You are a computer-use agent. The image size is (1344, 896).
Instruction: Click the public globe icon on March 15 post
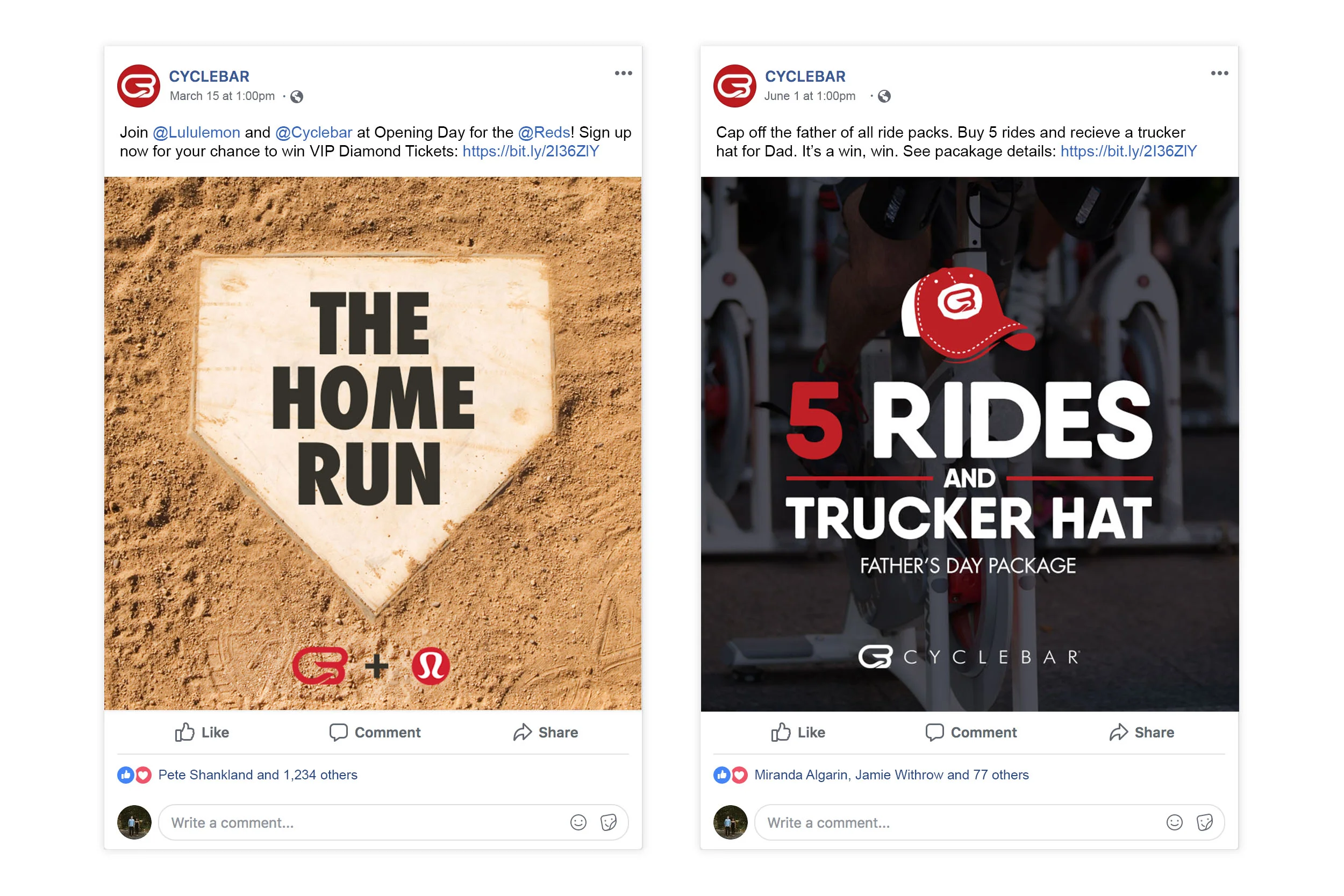click(x=297, y=97)
